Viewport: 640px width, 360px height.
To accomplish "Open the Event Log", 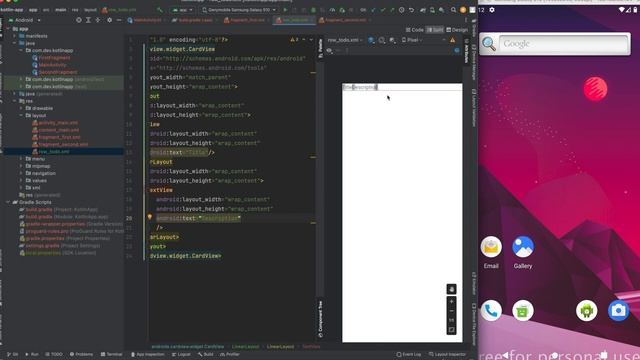I will (x=409, y=354).
